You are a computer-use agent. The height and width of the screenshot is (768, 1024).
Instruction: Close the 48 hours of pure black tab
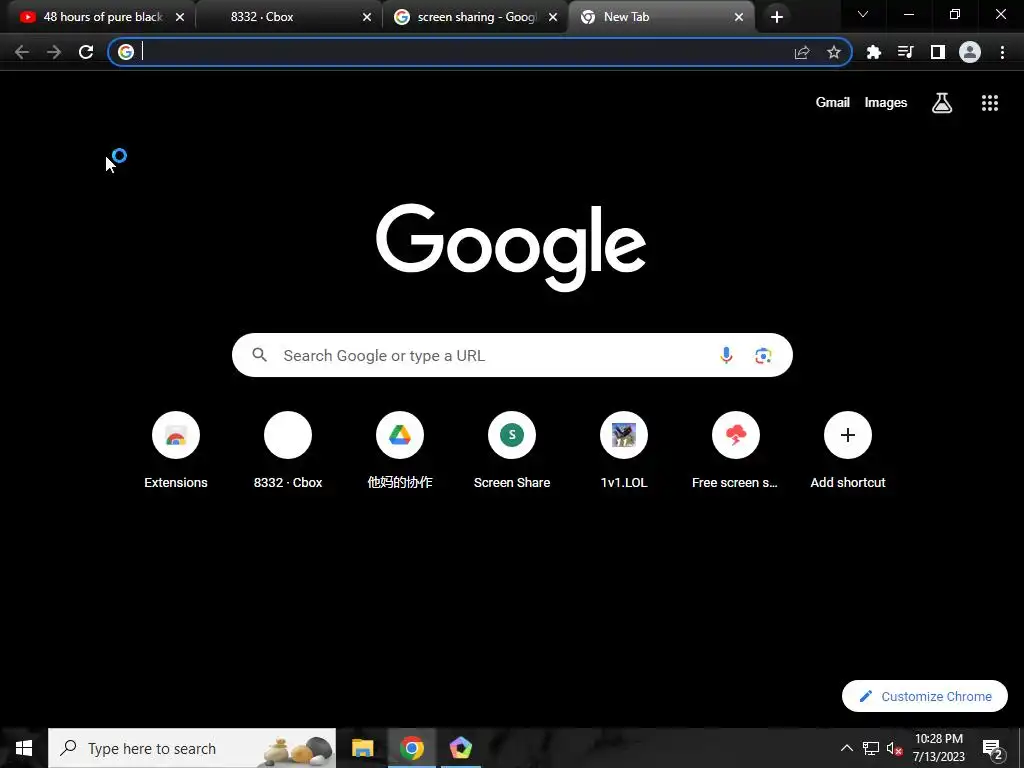180,17
